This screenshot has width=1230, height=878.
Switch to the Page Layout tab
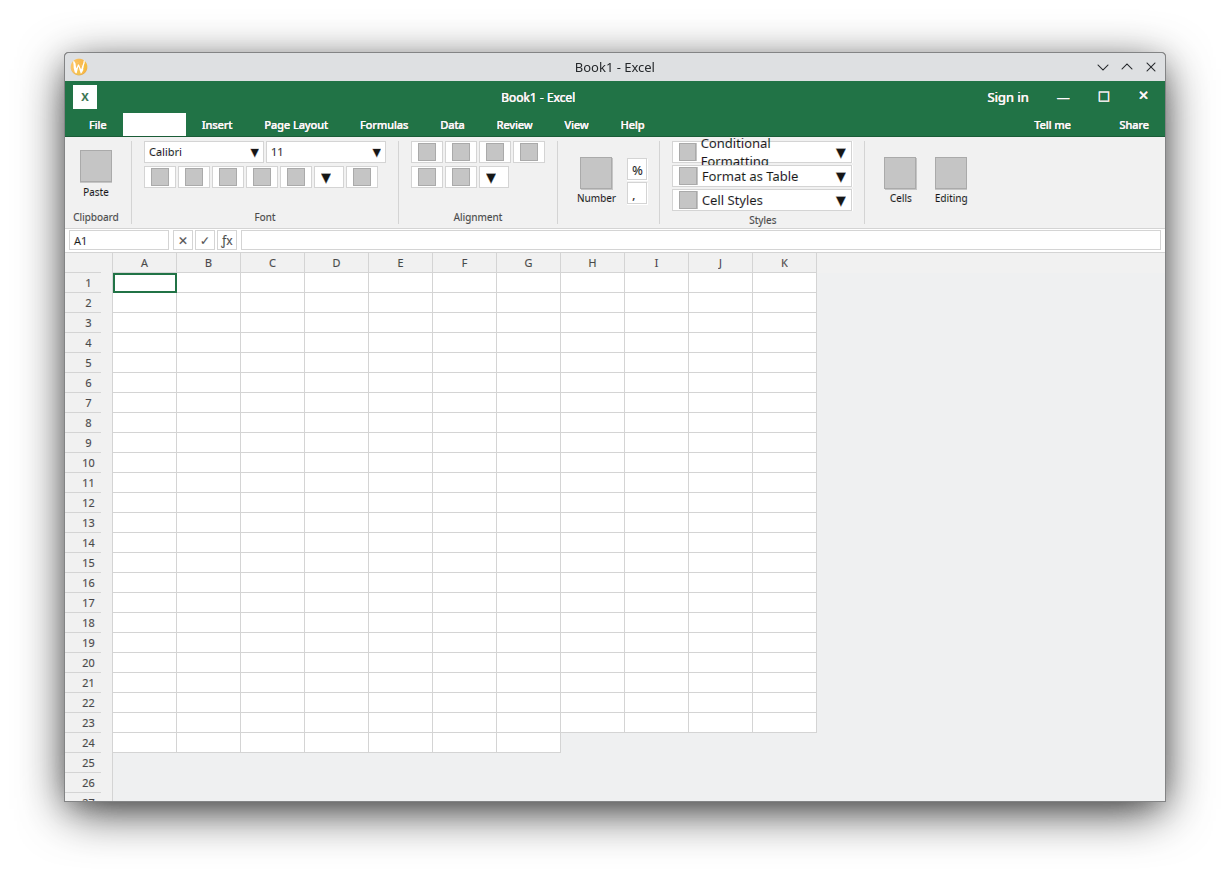[x=296, y=125]
